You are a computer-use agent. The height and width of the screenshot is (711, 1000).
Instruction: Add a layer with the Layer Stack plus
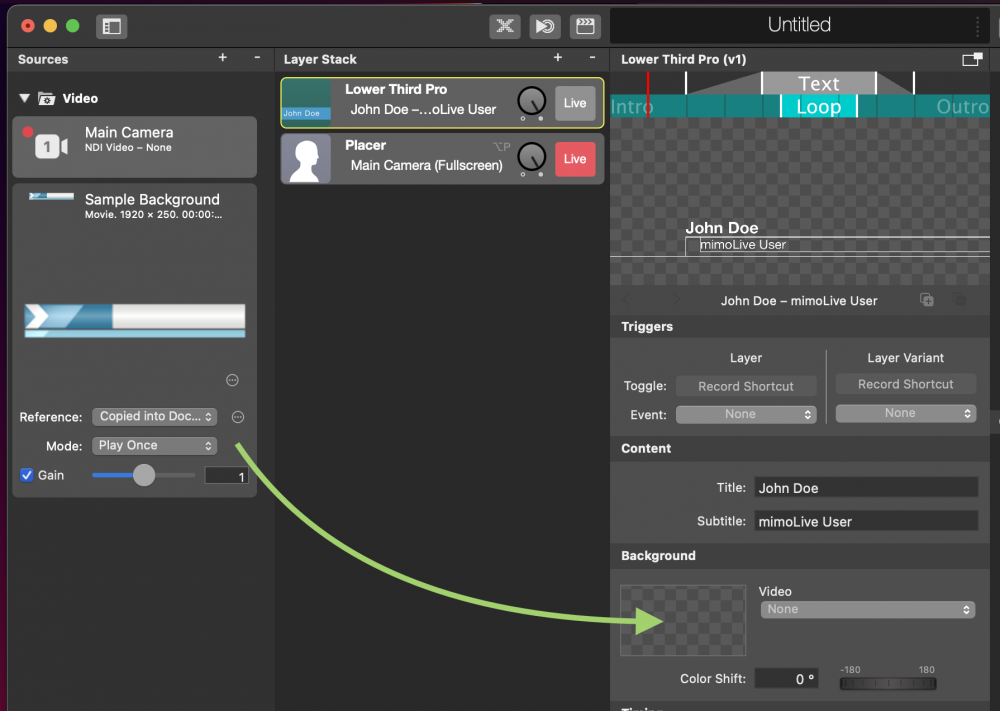(x=557, y=57)
